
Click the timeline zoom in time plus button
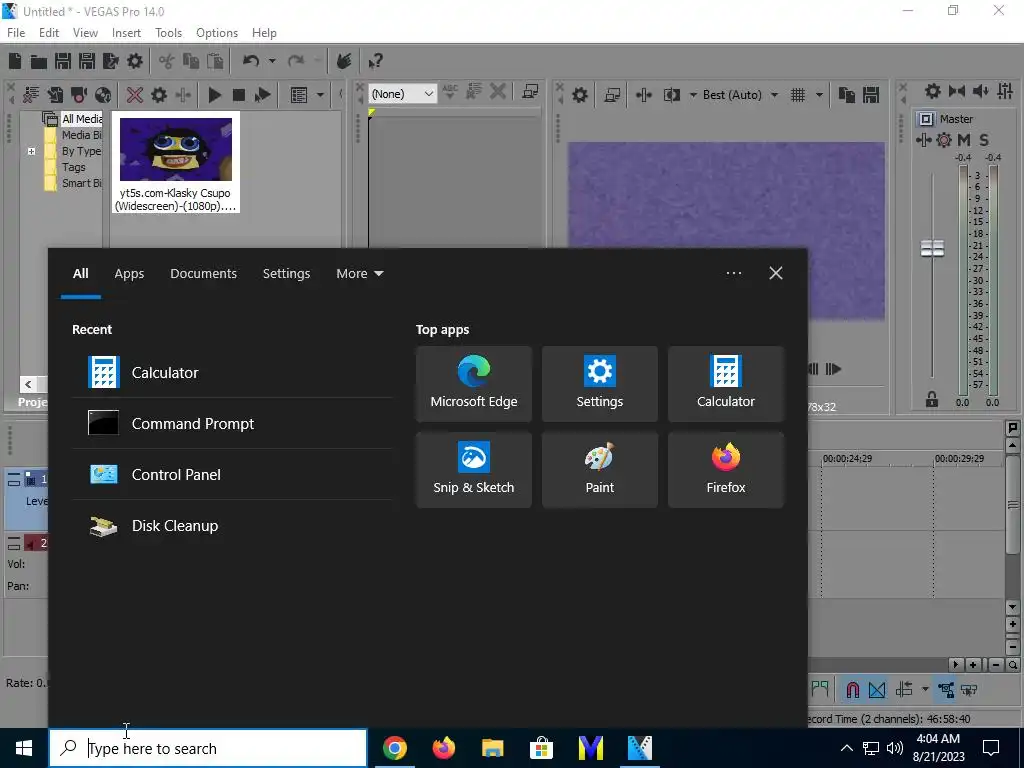(x=974, y=665)
